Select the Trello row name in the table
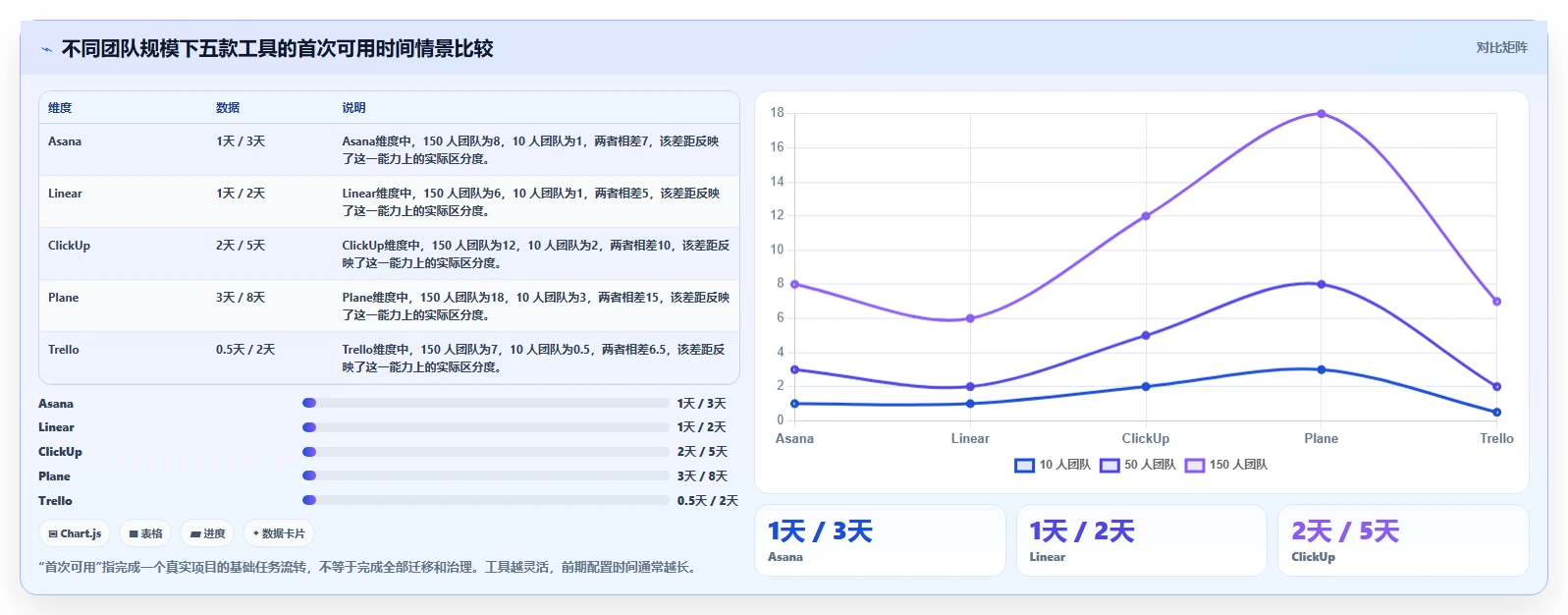Viewport: 1568px width, 615px height. [x=64, y=350]
